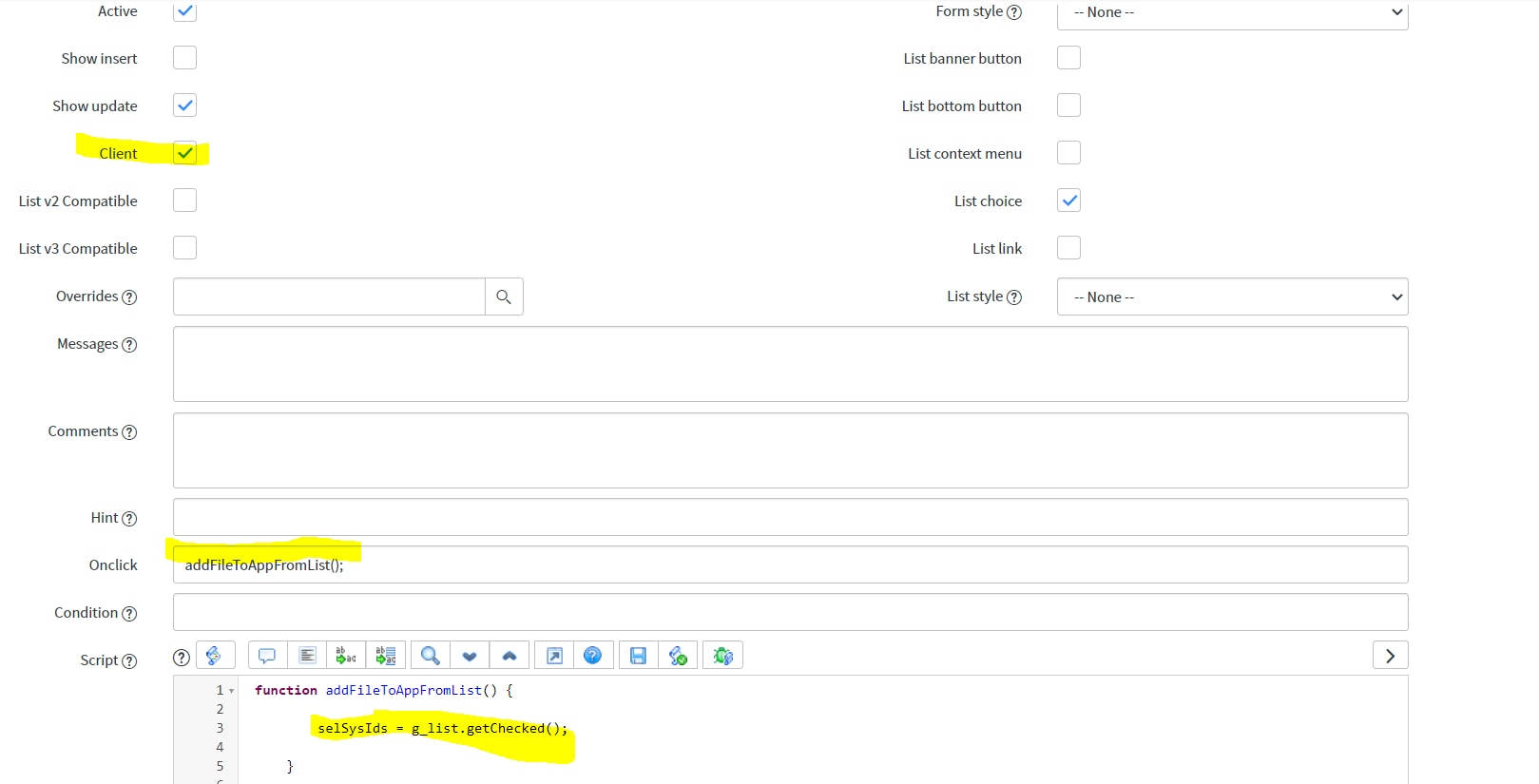Click inside the Comments text area

(790, 450)
